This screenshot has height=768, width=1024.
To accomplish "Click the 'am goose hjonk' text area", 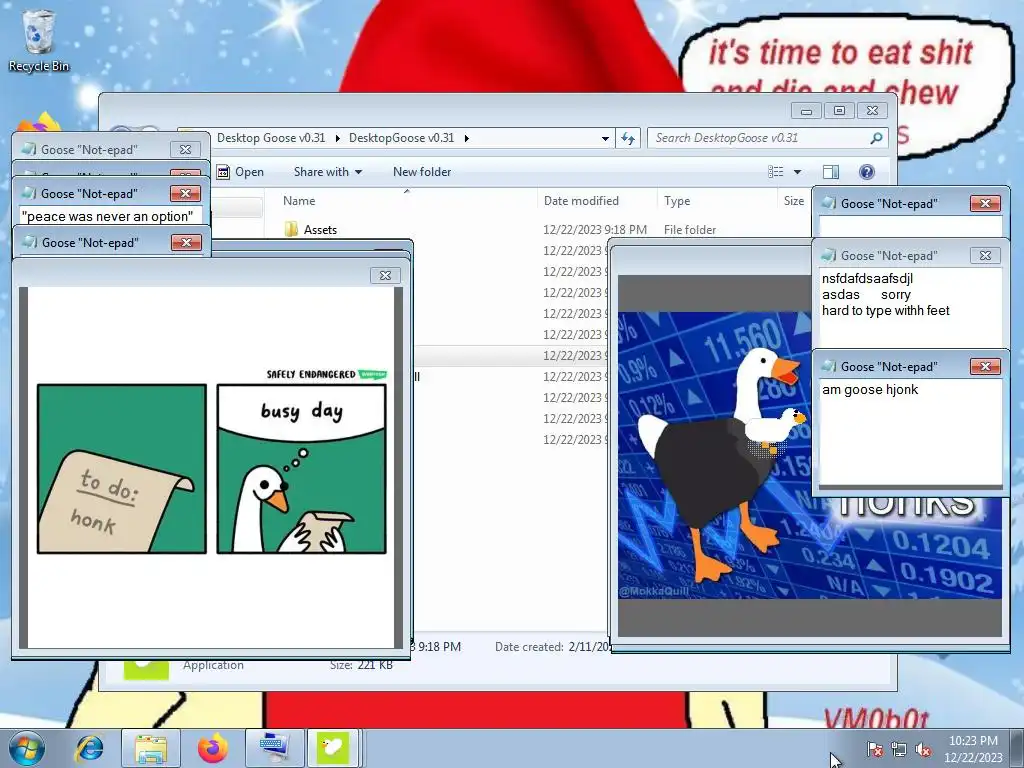I will pyautogui.click(x=910, y=431).
